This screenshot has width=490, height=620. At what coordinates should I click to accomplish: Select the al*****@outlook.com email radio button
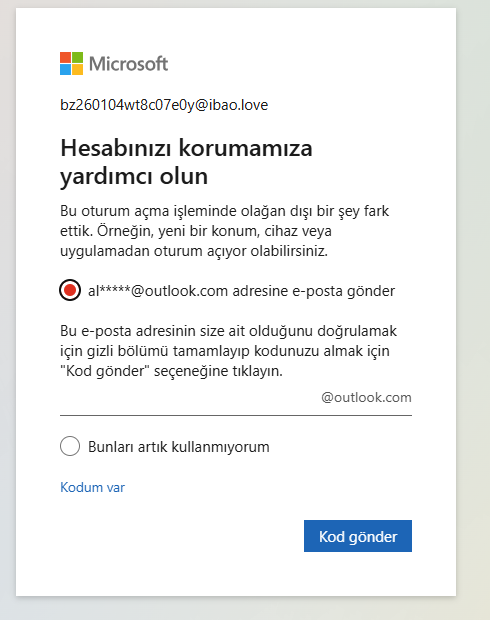click(70, 290)
